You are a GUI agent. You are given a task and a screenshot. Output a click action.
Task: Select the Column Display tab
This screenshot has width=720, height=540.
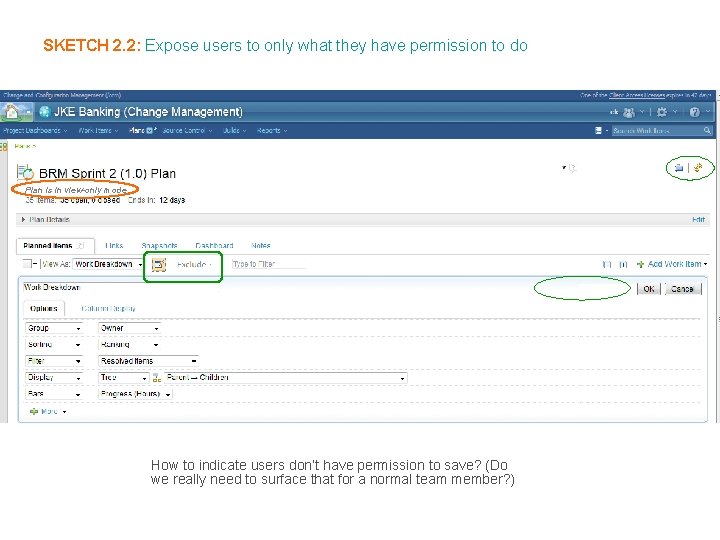(108, 309)
